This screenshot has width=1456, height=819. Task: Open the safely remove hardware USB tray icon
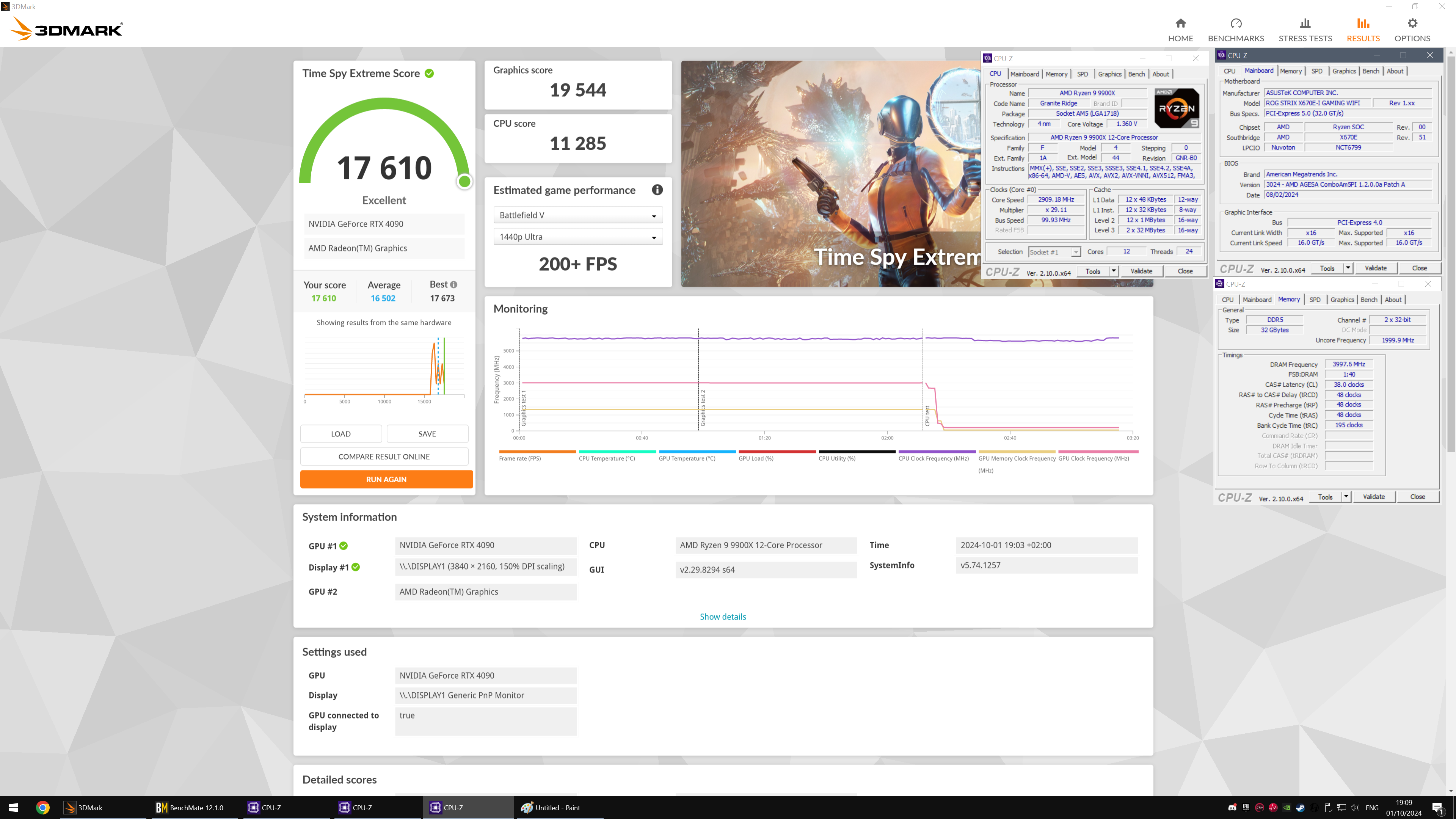click(x=1328, y=807)
